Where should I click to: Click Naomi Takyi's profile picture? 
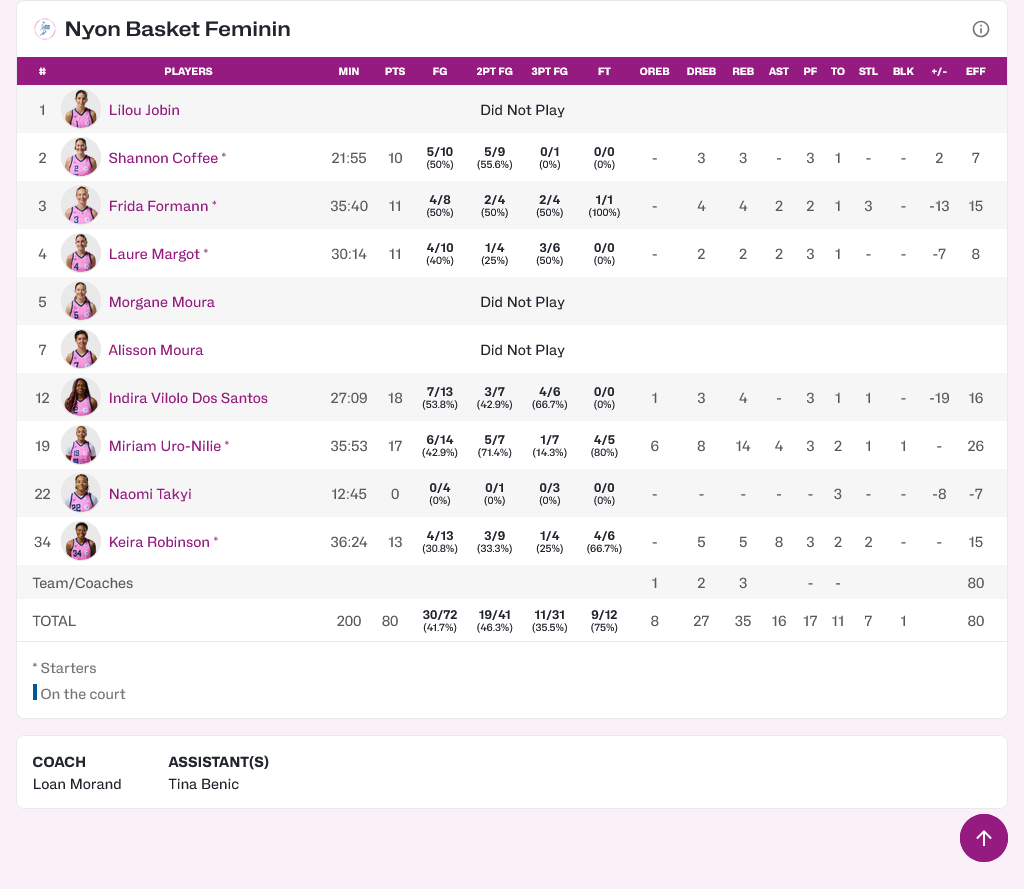pos(81,494)
